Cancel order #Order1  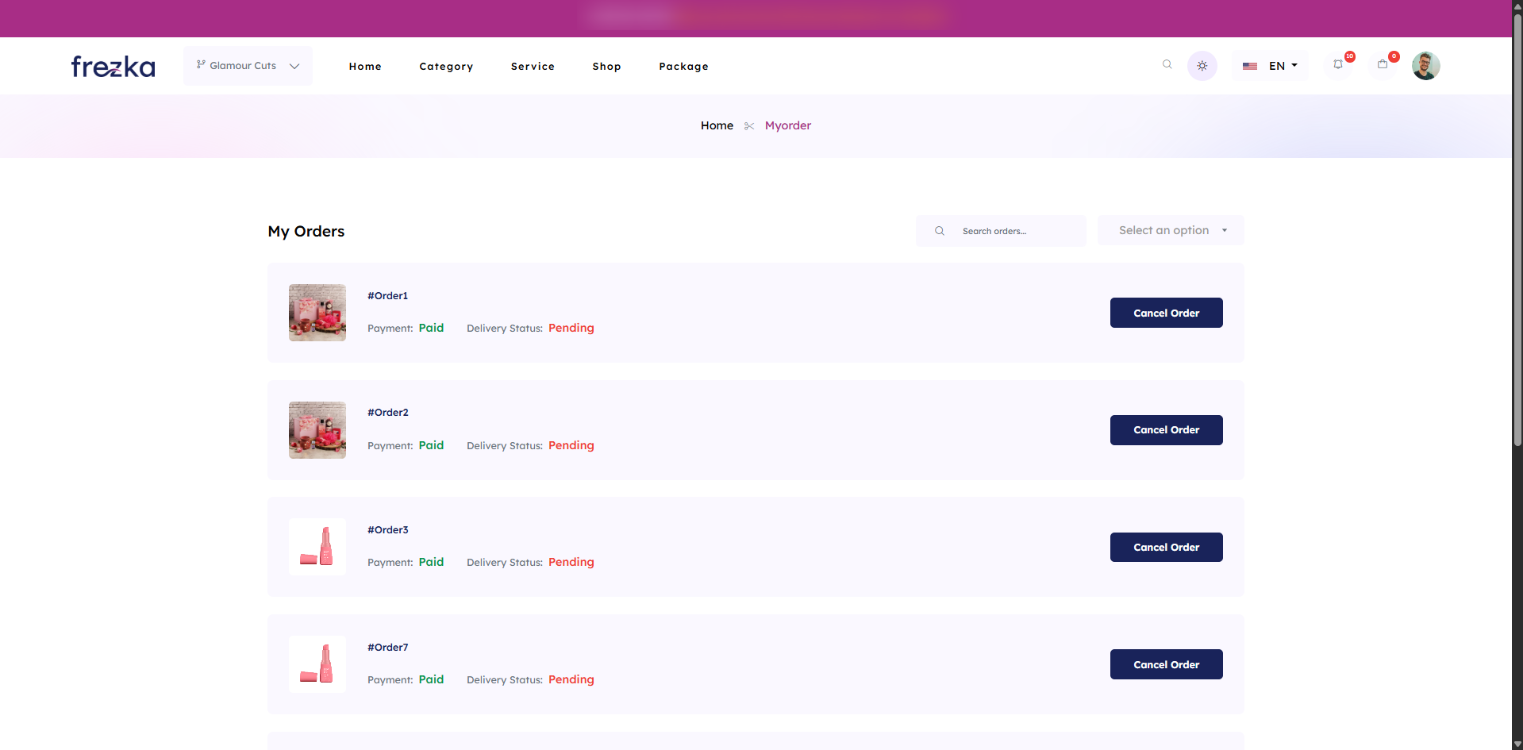(x=1166, y=313)
